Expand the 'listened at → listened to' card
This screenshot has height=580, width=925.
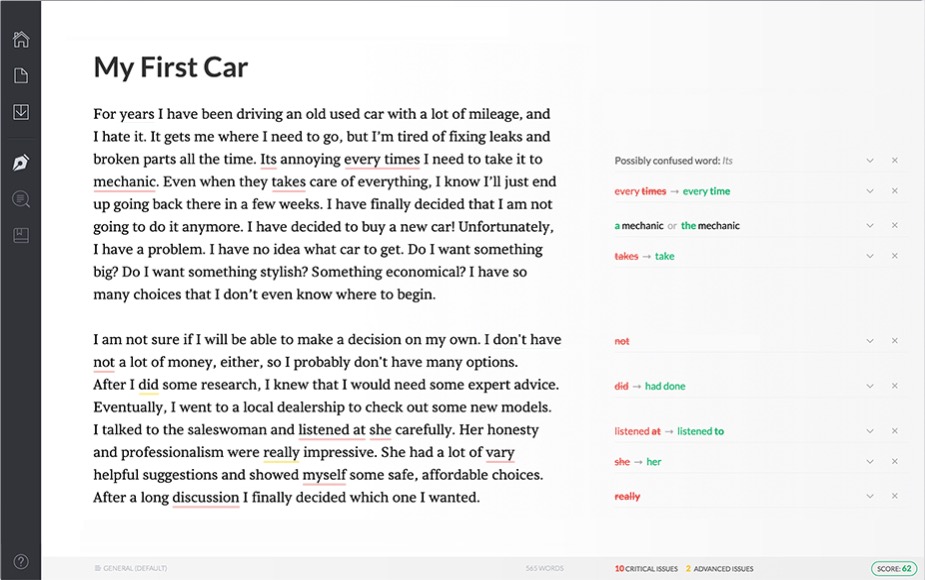point(870,432)
